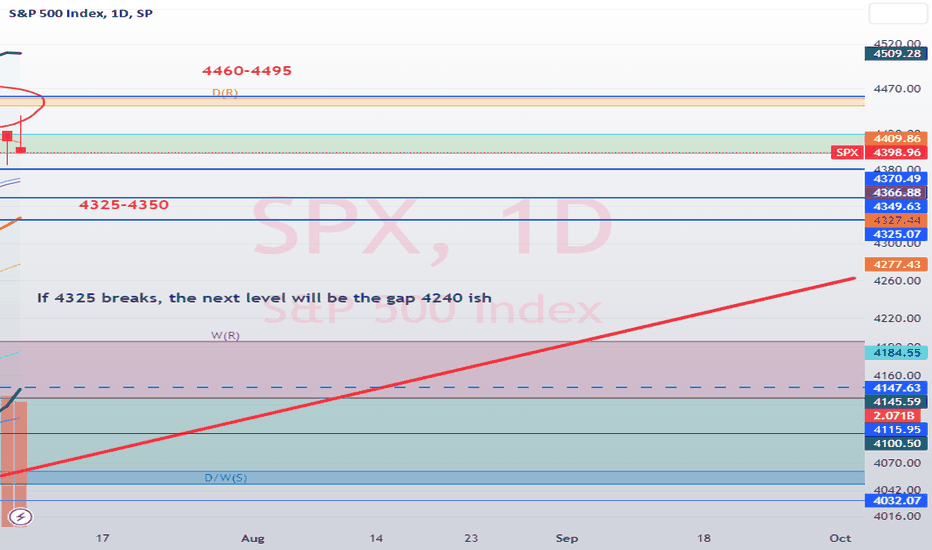The width and height of the screenshot is (932, 550).
Task: Click the red volume bars at bottom left
Action: pyautogui.click(x=14, y=464)
